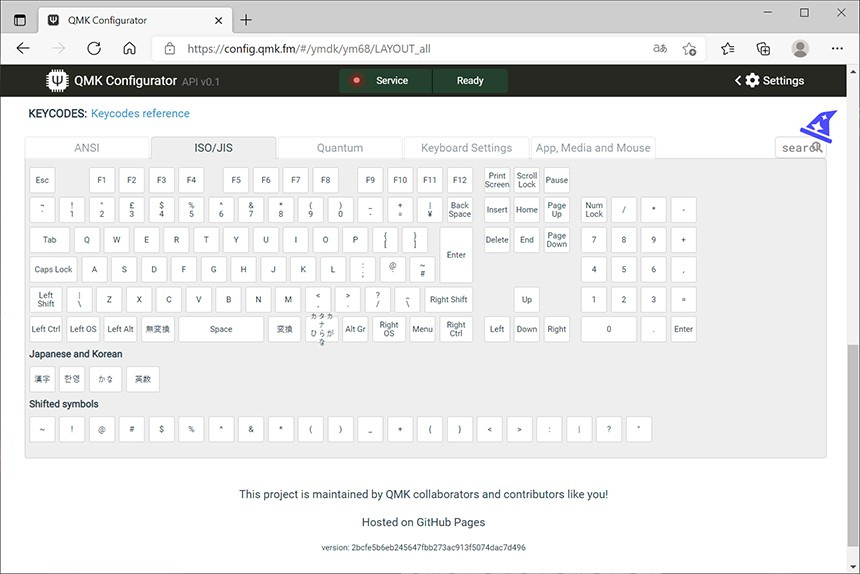Screen dimensions: 860x574
Task: Open the Keycodes reference link
Action: pyautogui.click(x=140, y=113)
